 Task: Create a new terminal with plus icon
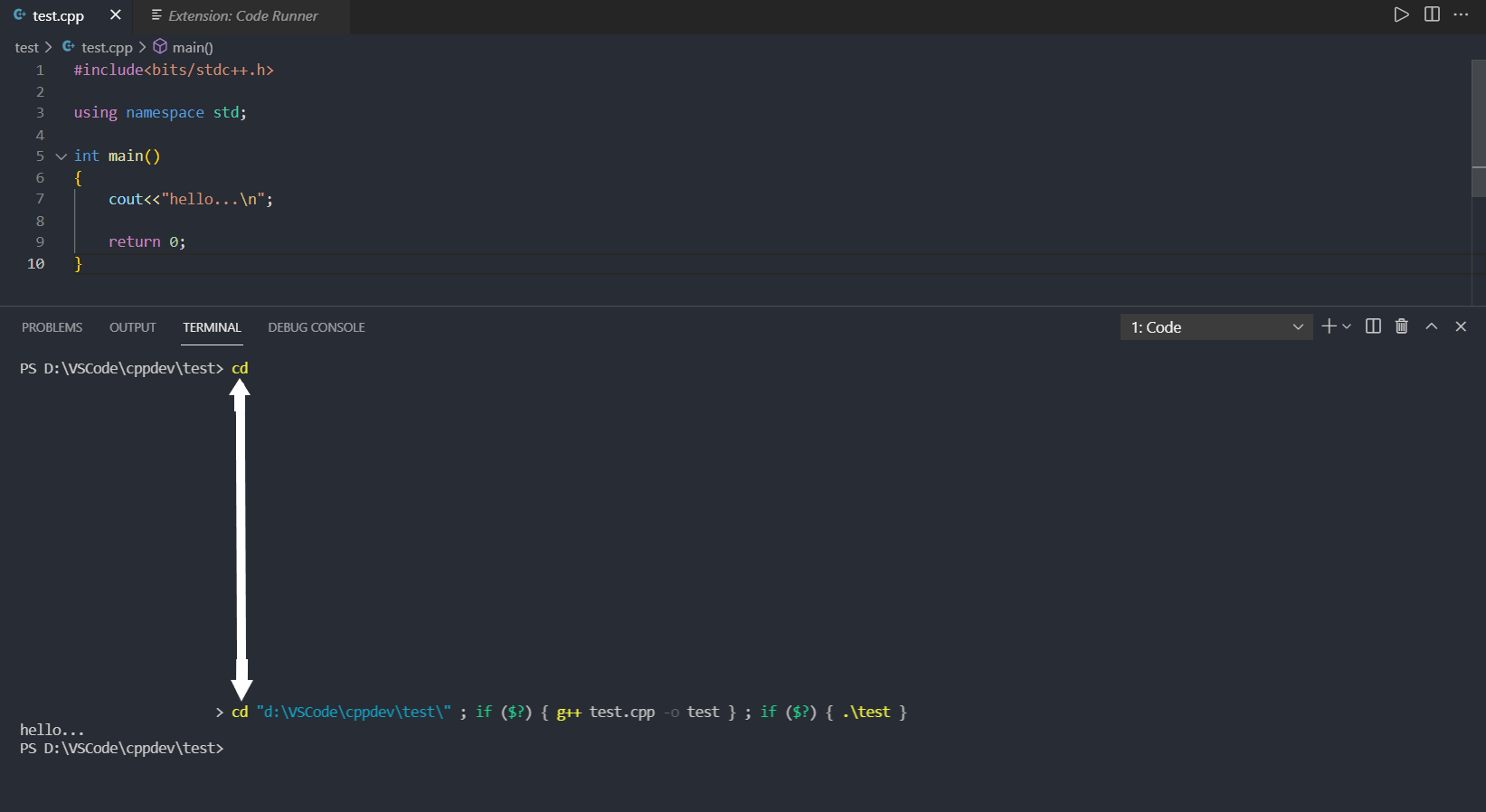pos(1329,326)
